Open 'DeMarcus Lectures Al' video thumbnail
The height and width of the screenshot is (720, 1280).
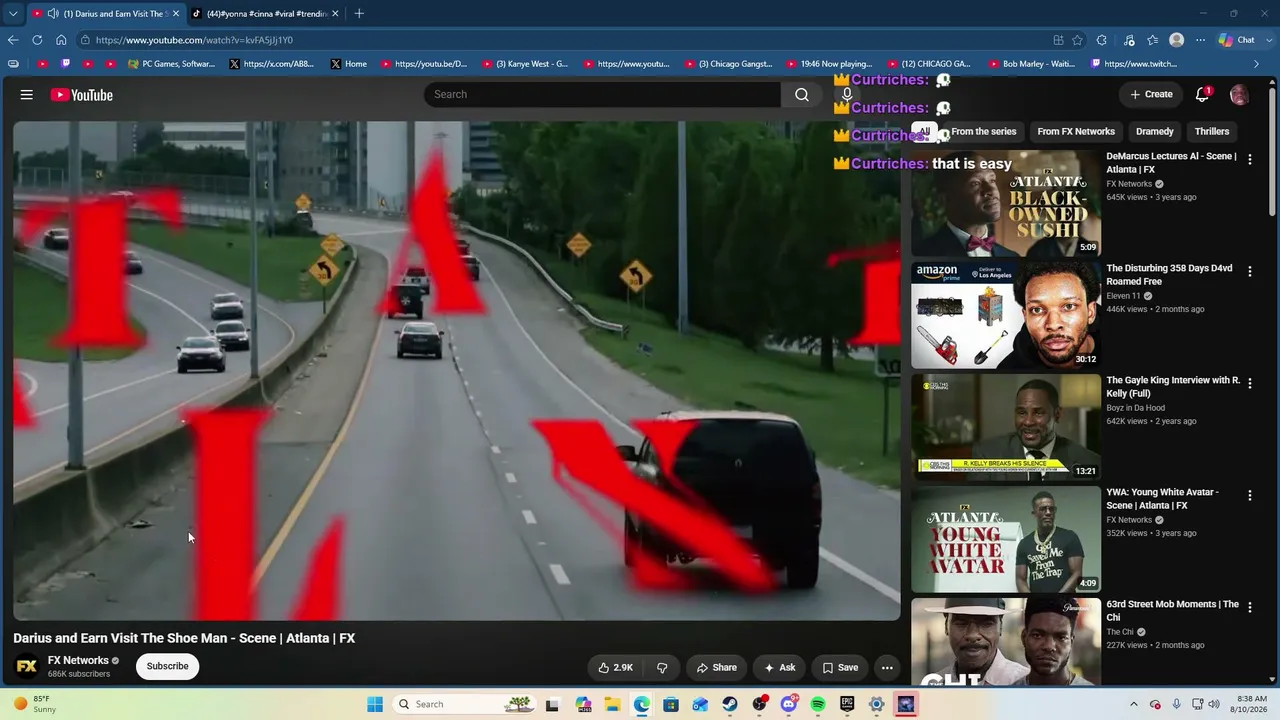1006,203
